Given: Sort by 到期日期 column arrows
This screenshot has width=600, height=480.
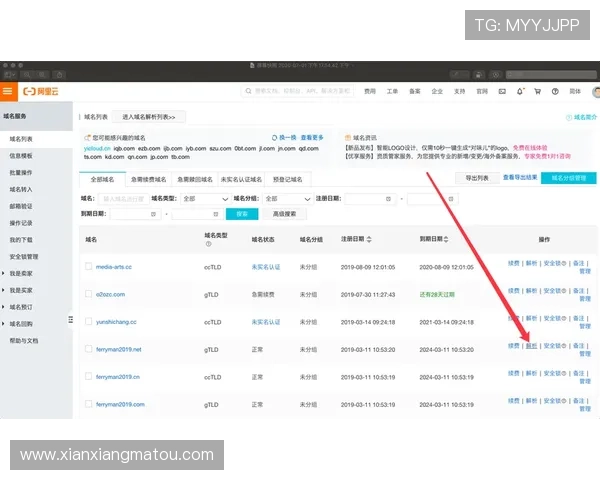Looking at the screenshot, I should (446, 239).
